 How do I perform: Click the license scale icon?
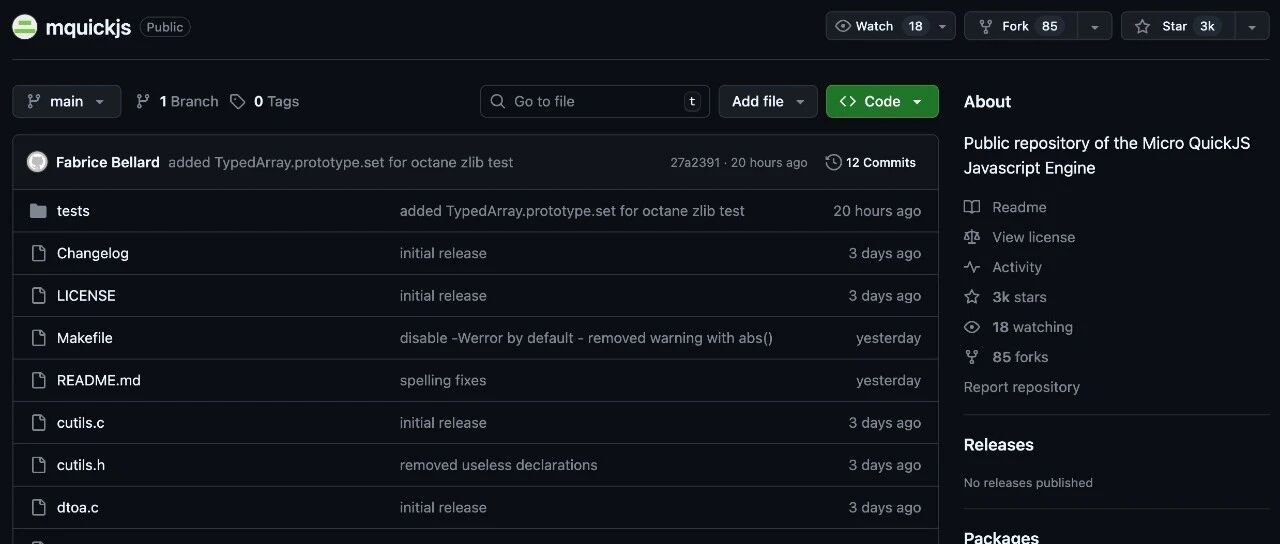pos(972,237)
